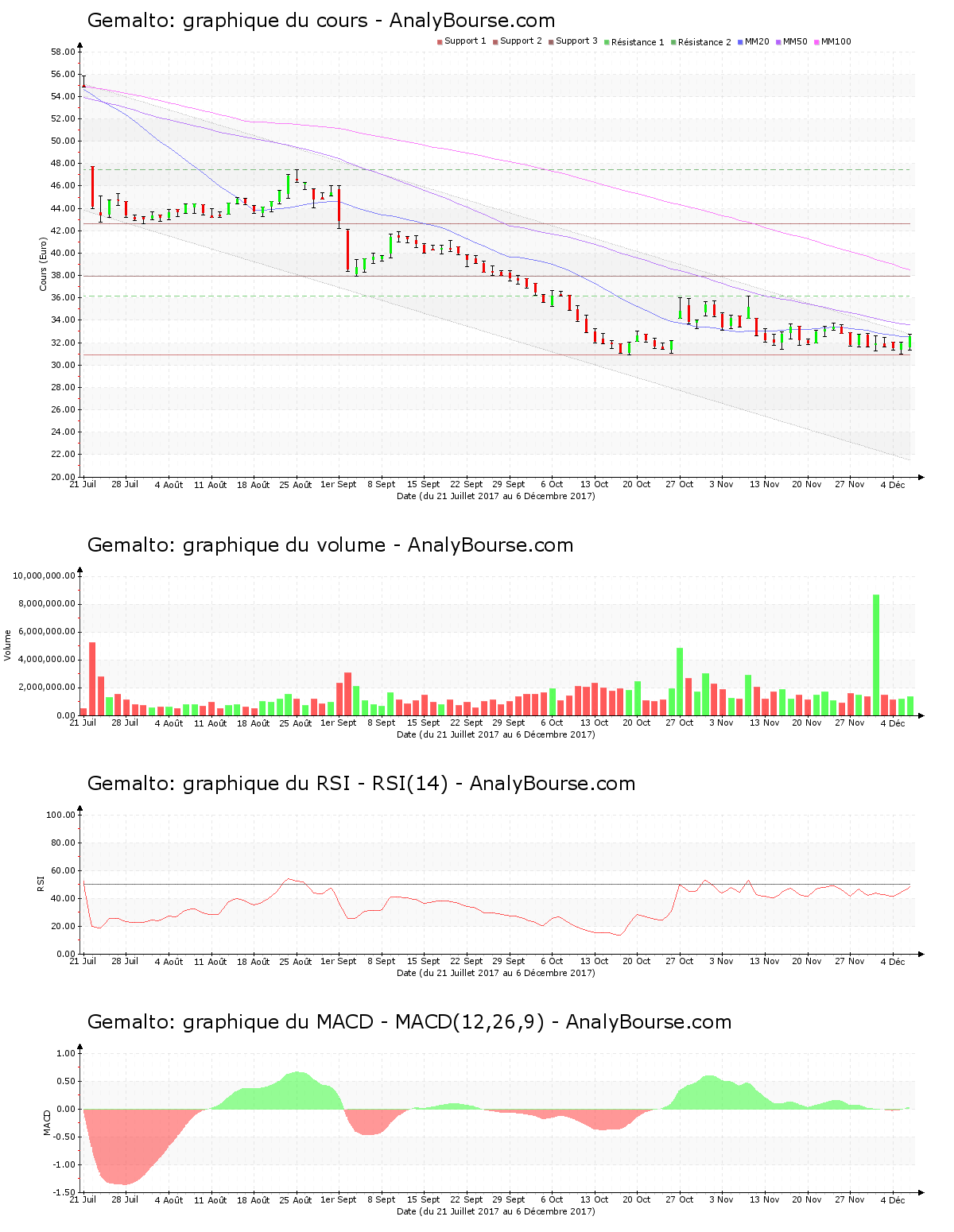Image resolution: width=954 pixels, height=1232 pixels.
Task: Click the MM100 magenta legend marker
Action: (816, 42)
